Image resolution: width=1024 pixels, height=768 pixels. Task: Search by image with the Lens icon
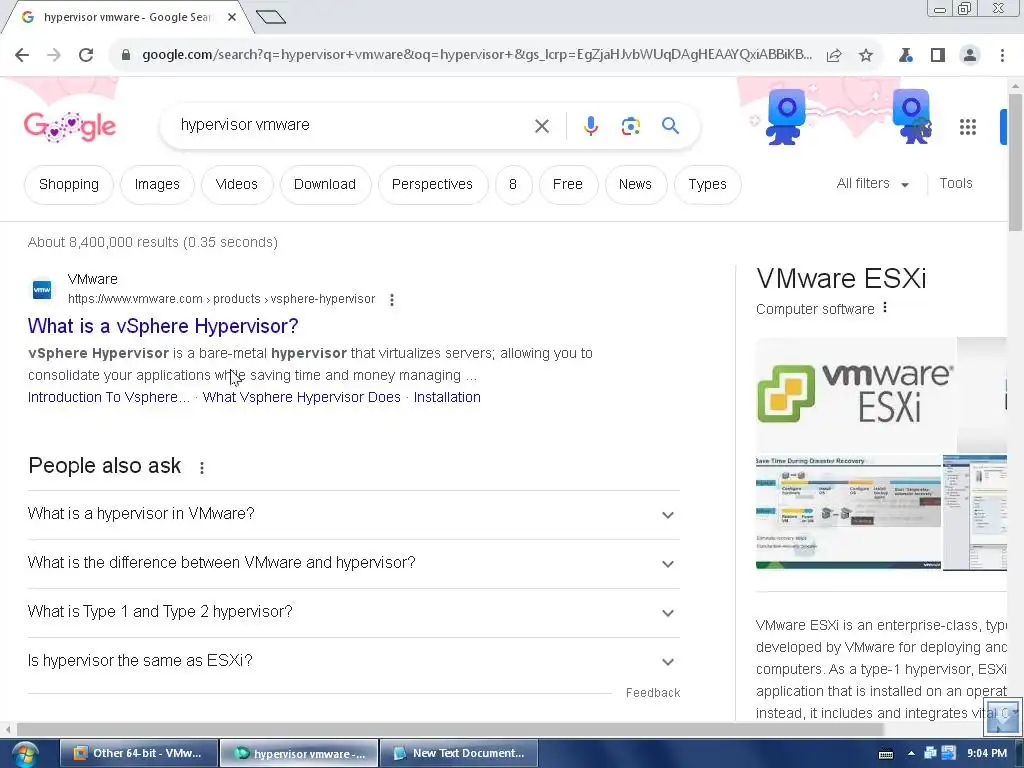[x=630, y=126]
